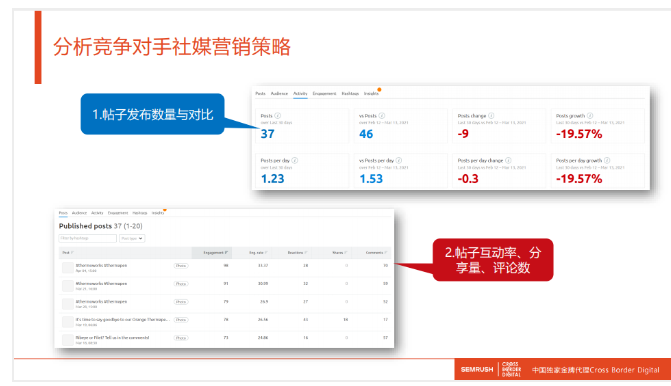Click the Comments column header label
Screen dimensions: 671x386
(x=374, y=252)
